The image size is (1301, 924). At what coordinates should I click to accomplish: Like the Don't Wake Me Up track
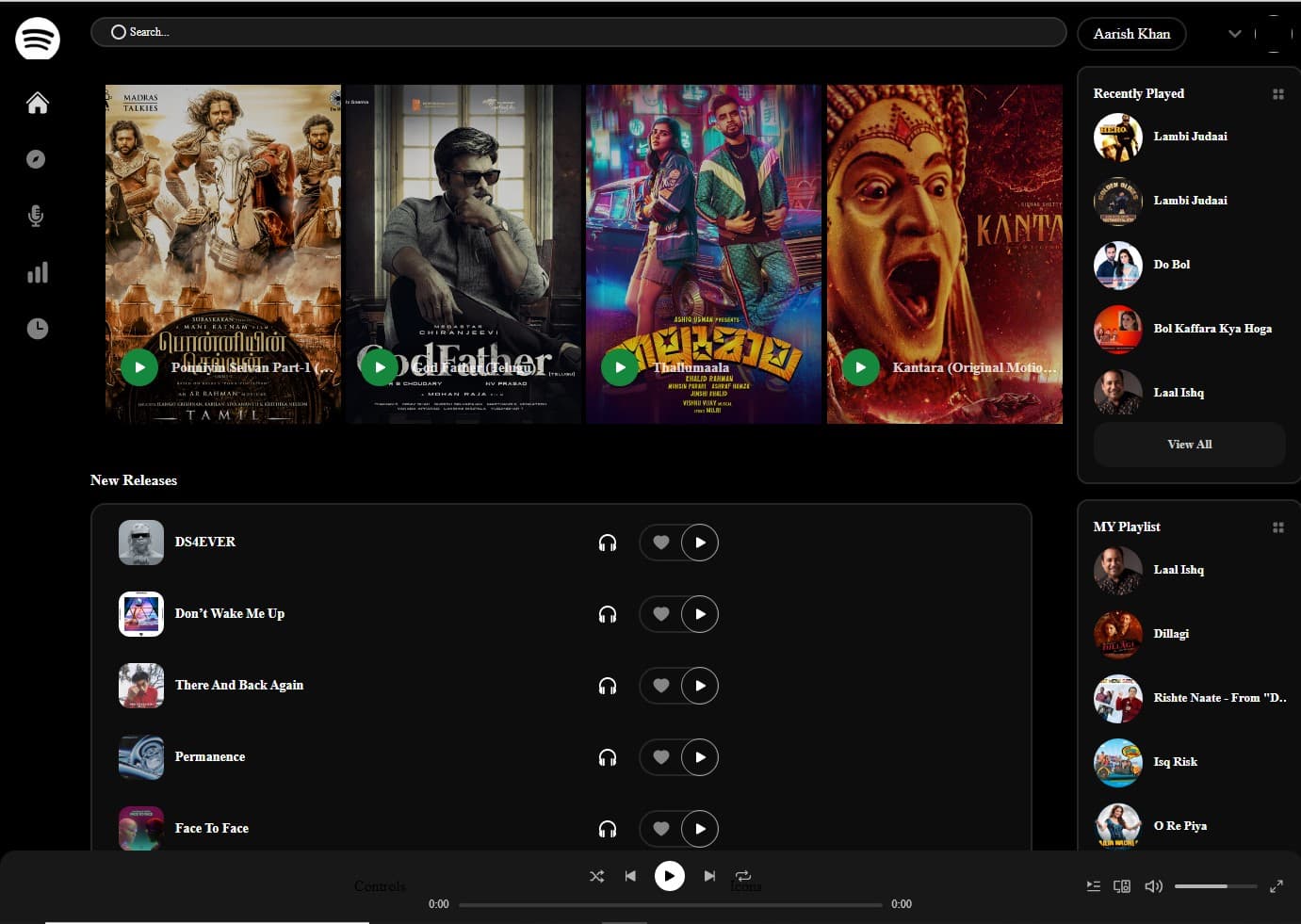click(x=661, y=614)
